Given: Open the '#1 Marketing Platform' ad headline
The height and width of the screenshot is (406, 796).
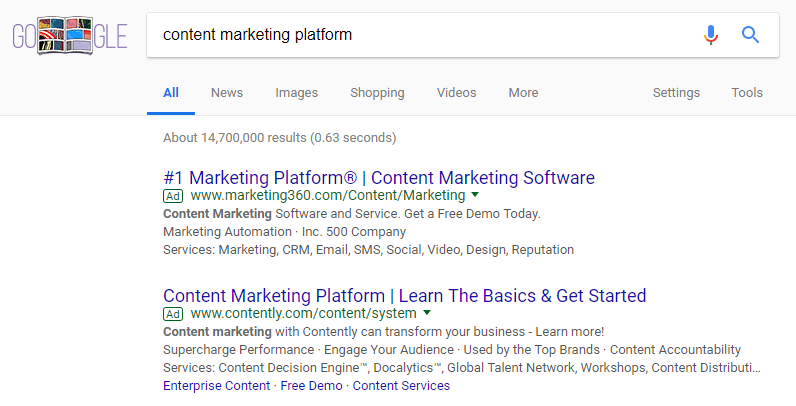Looking at the screenshot, I should click(x=378, y=178).
